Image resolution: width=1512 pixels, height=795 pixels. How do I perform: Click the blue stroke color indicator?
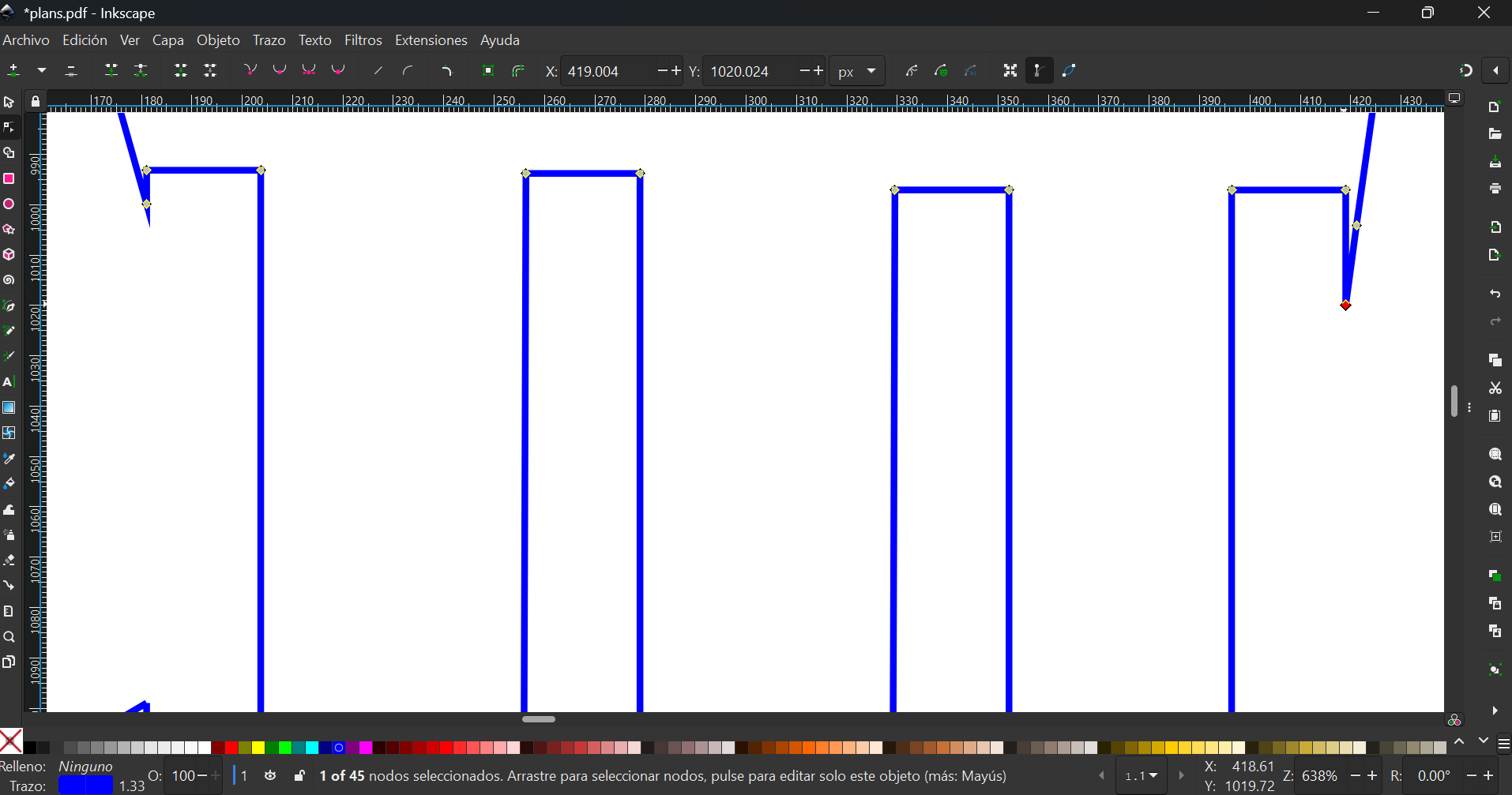click(x=85, y=786)
